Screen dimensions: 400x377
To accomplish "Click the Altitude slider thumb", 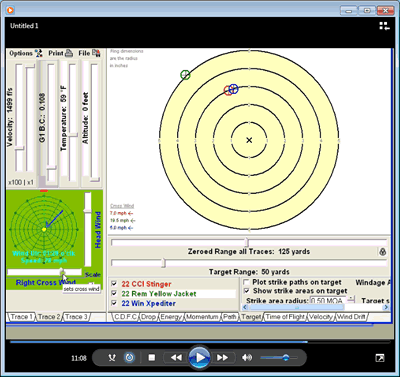I will (x=95, y=179).
